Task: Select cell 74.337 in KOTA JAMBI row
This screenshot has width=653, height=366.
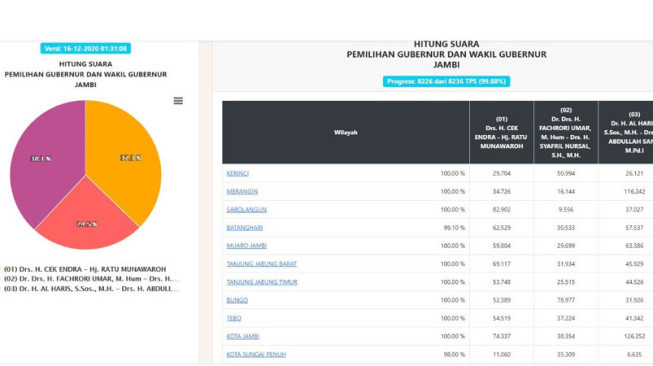Action: 501,336
